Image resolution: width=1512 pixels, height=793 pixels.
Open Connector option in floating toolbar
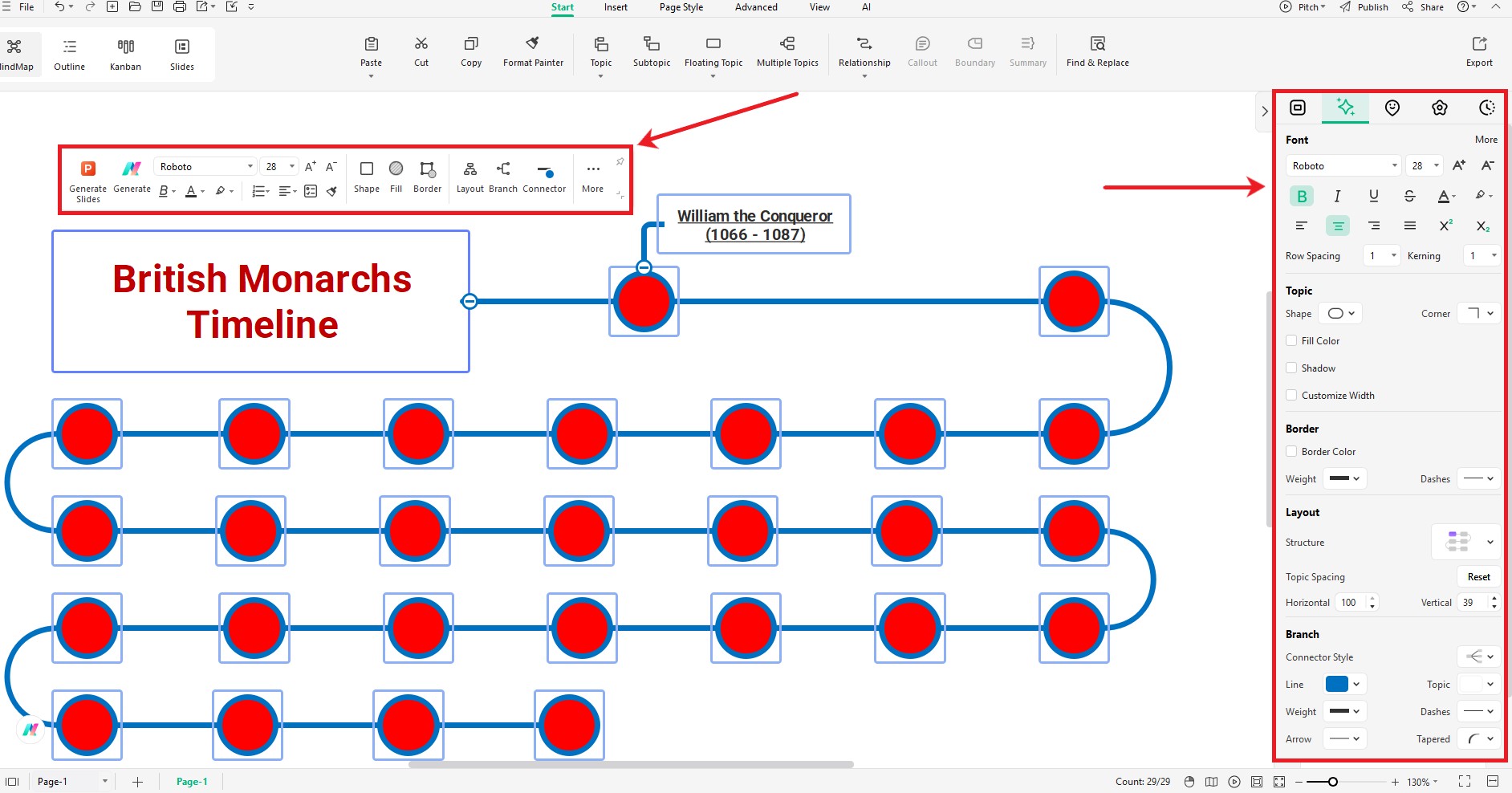click(x=544, y=177)
